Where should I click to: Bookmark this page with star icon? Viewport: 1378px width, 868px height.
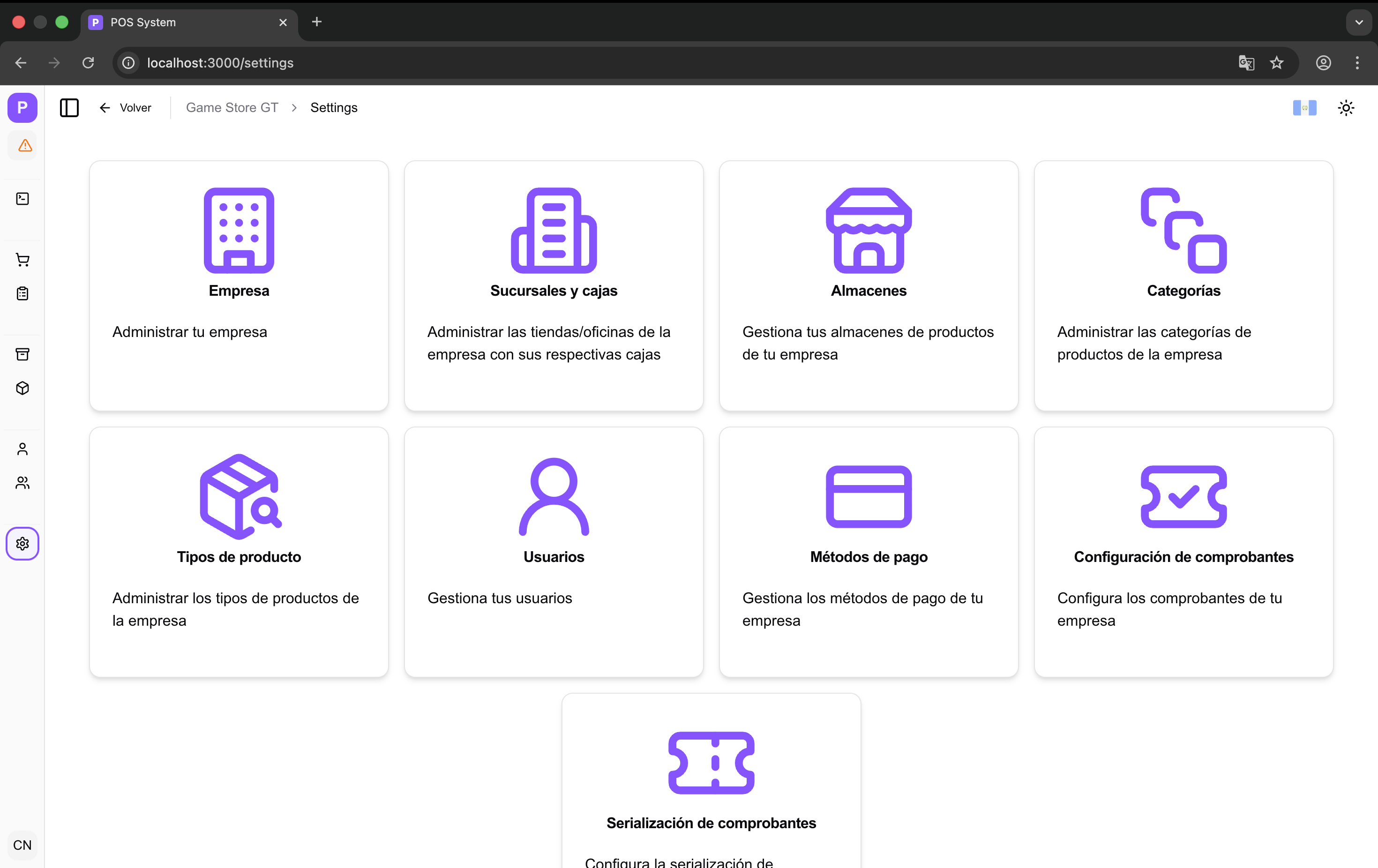pyautogui.click(x=1277, y=63)
